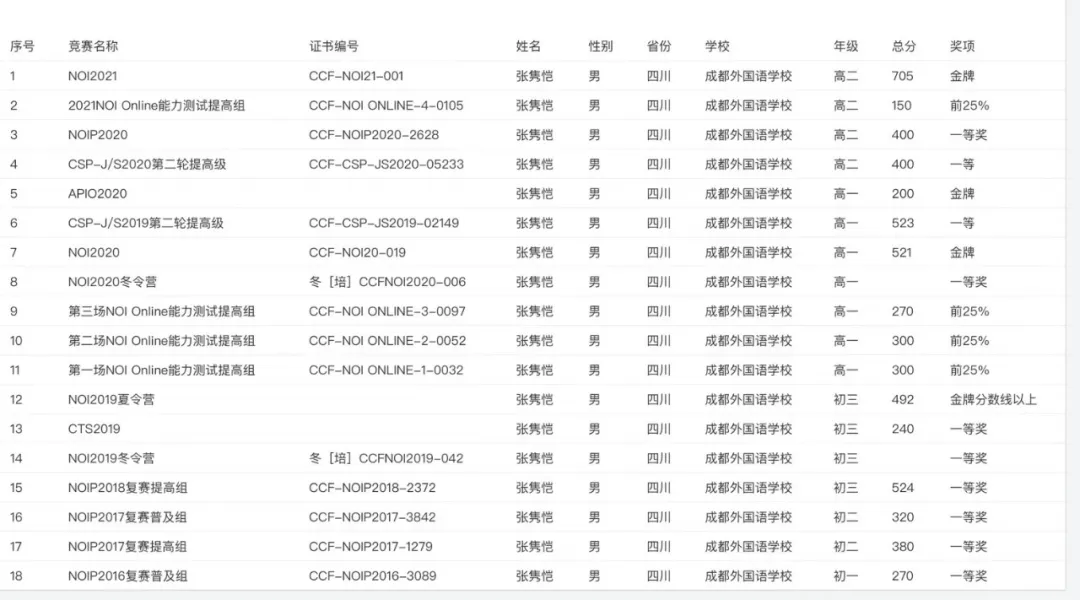This screenshot has height=600, width=1080.
Task: Click total score 380 cell
Action: point(903,547)
